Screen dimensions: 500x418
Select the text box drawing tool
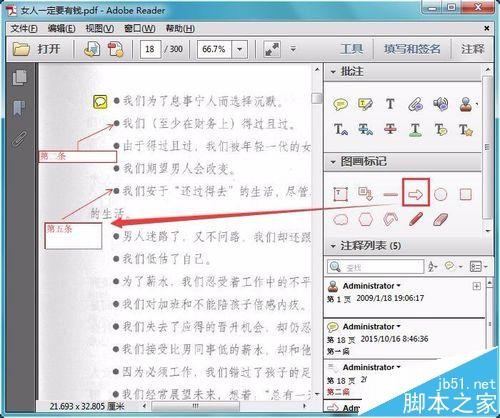[340, 194]
